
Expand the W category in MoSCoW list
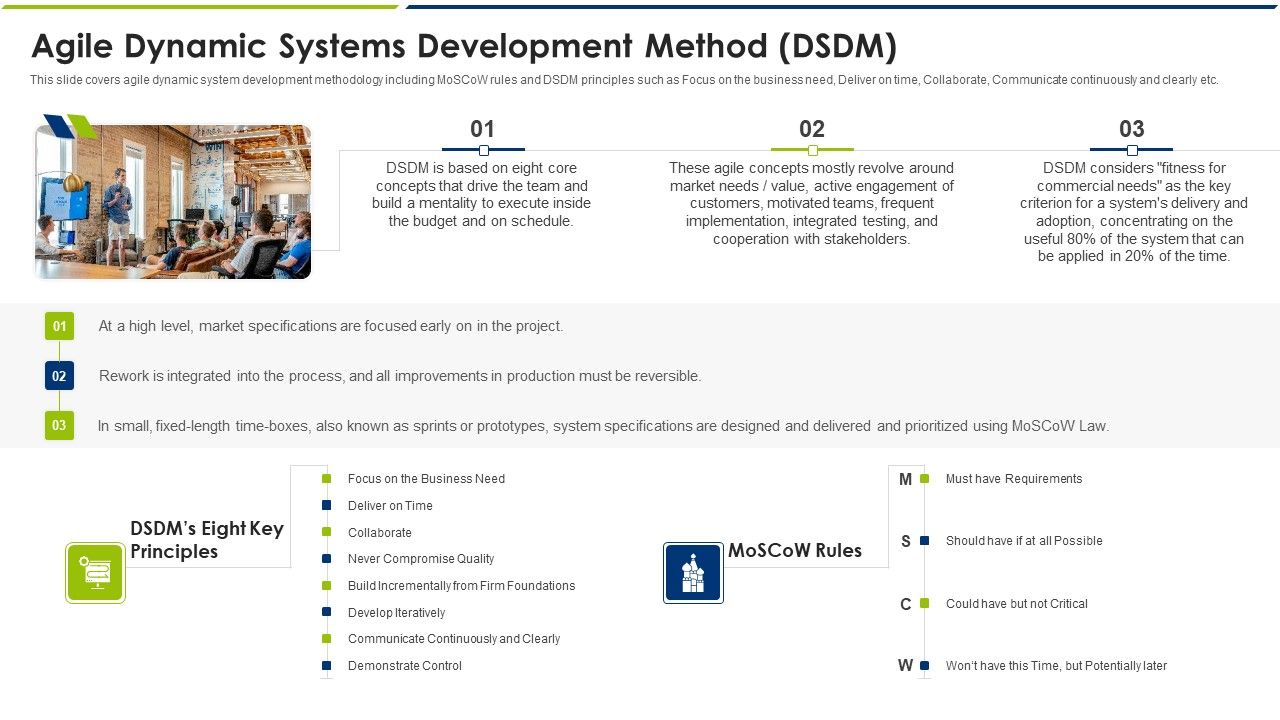coord(905,665)
